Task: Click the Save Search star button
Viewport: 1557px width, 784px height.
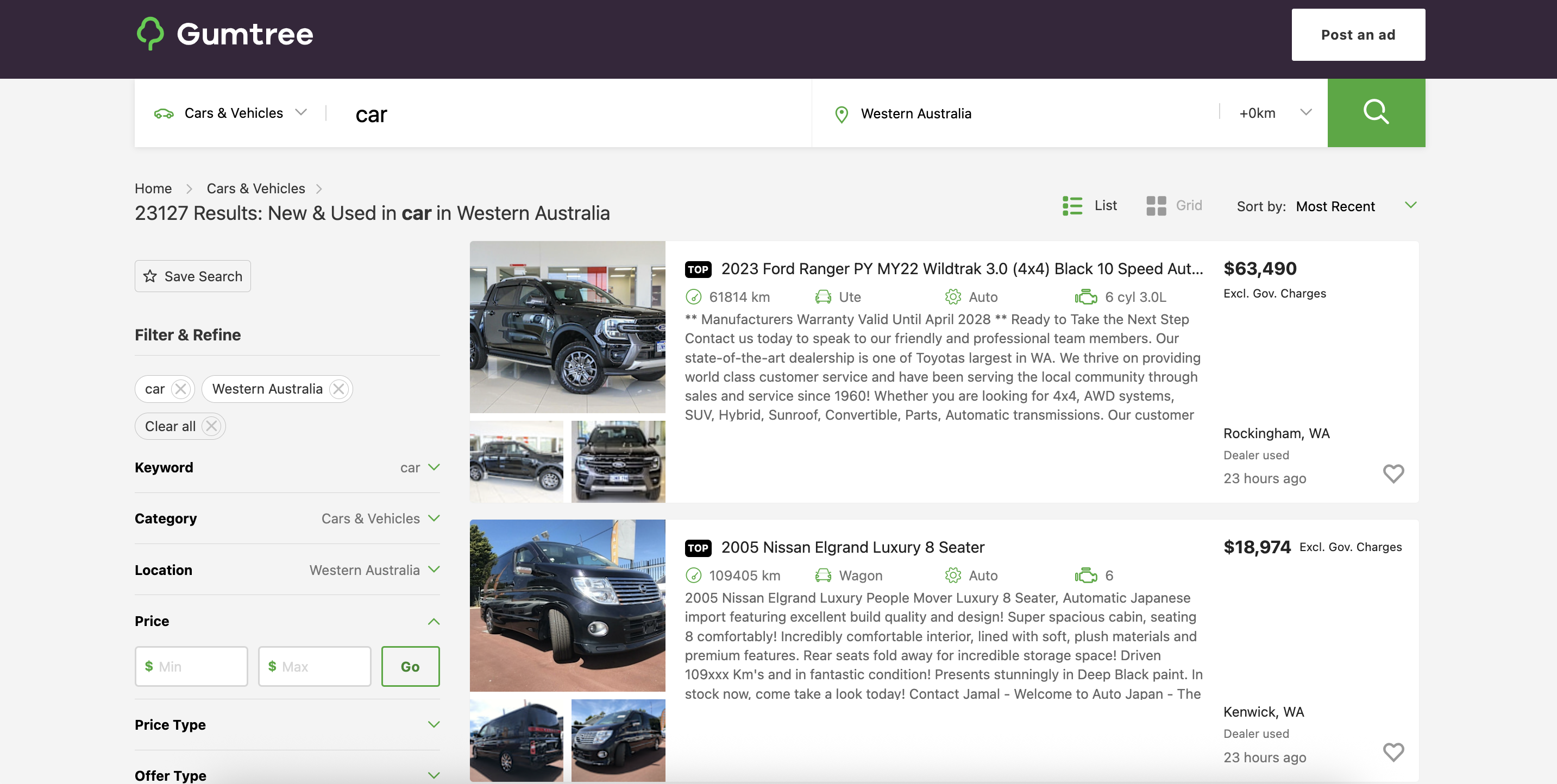Action: pyautogui.click(x=192, y=276)
